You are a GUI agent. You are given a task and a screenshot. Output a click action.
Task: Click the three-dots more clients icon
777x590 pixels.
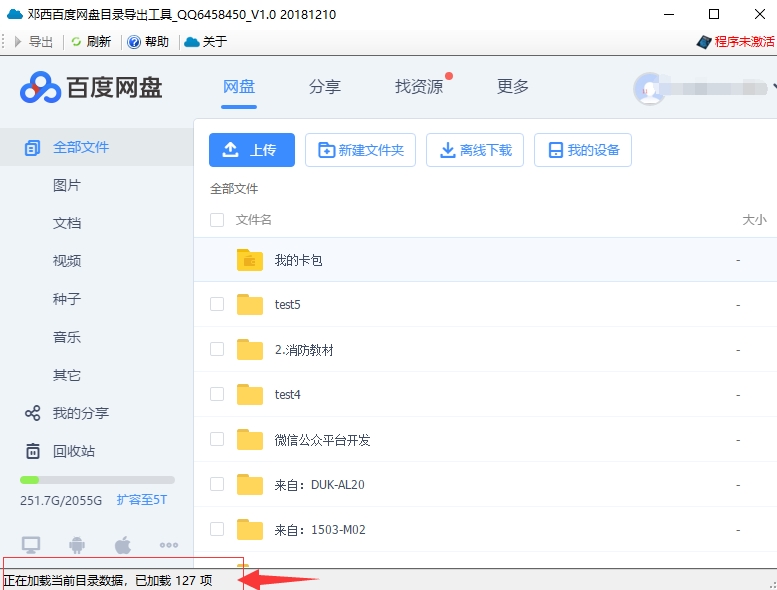point(168,545)
